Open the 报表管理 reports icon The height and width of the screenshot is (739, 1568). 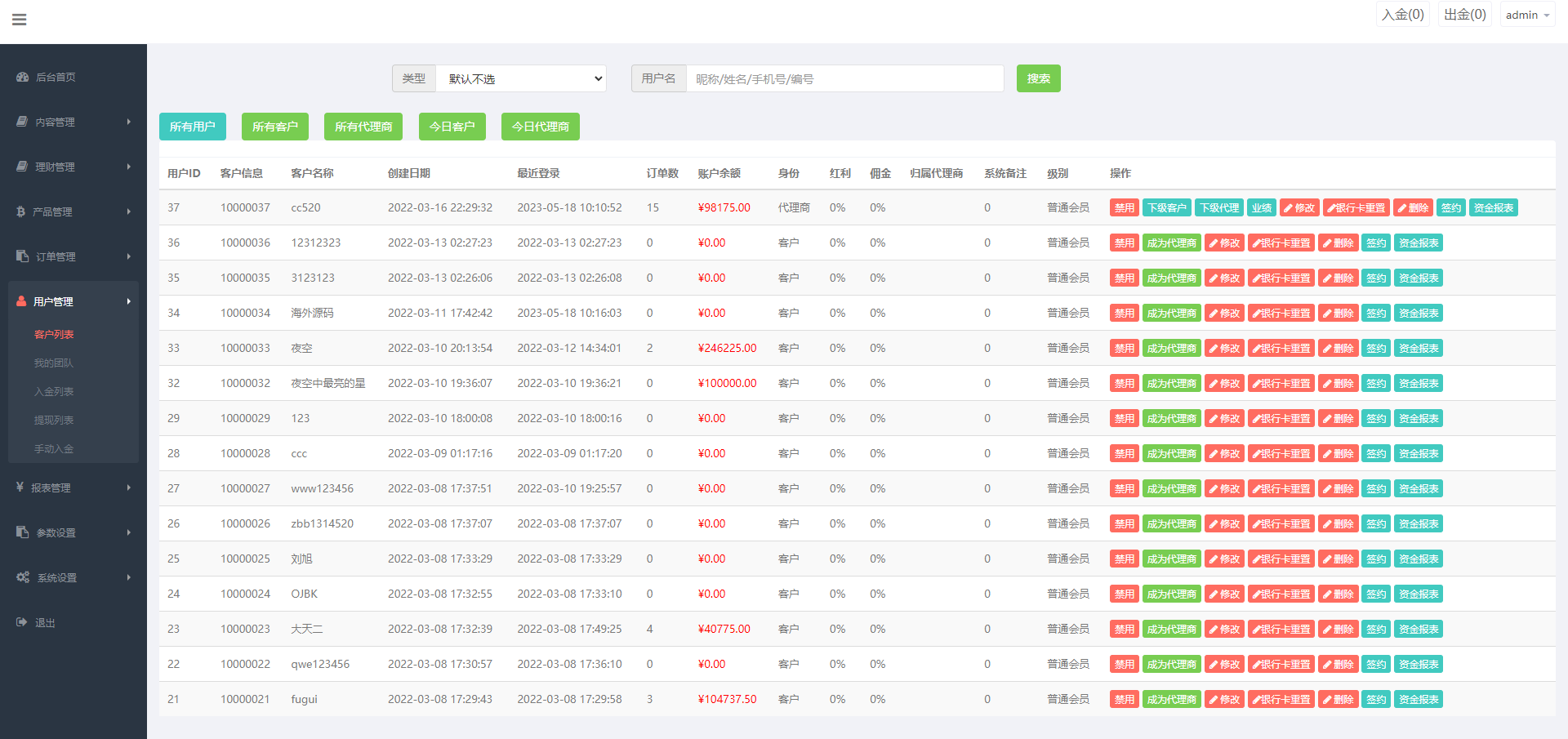click(x=21, y=487)
